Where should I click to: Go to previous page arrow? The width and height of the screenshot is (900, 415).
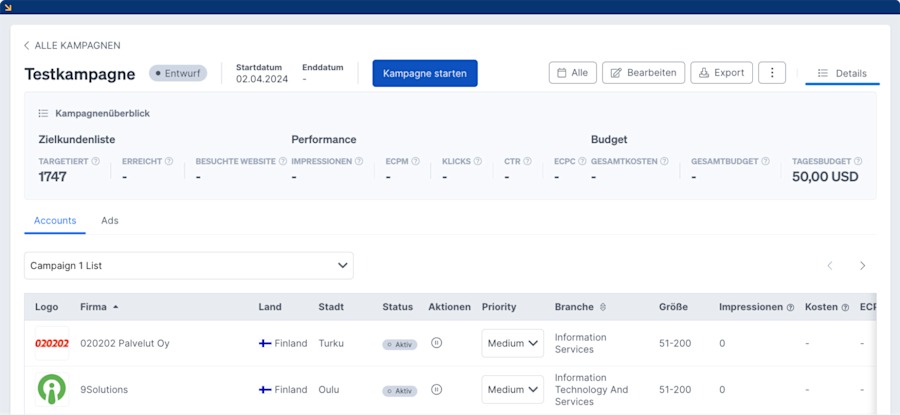point(829,266)
